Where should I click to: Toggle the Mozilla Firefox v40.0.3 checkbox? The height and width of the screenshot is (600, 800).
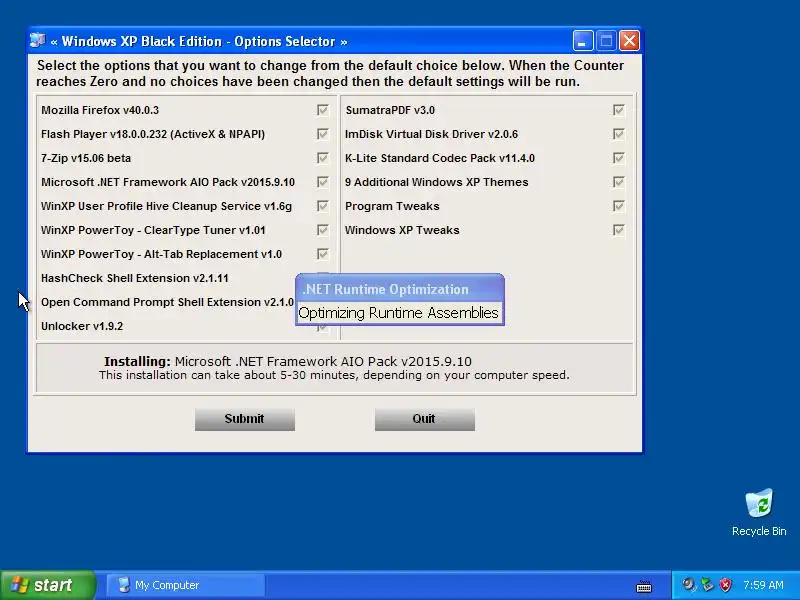[322, 110]
